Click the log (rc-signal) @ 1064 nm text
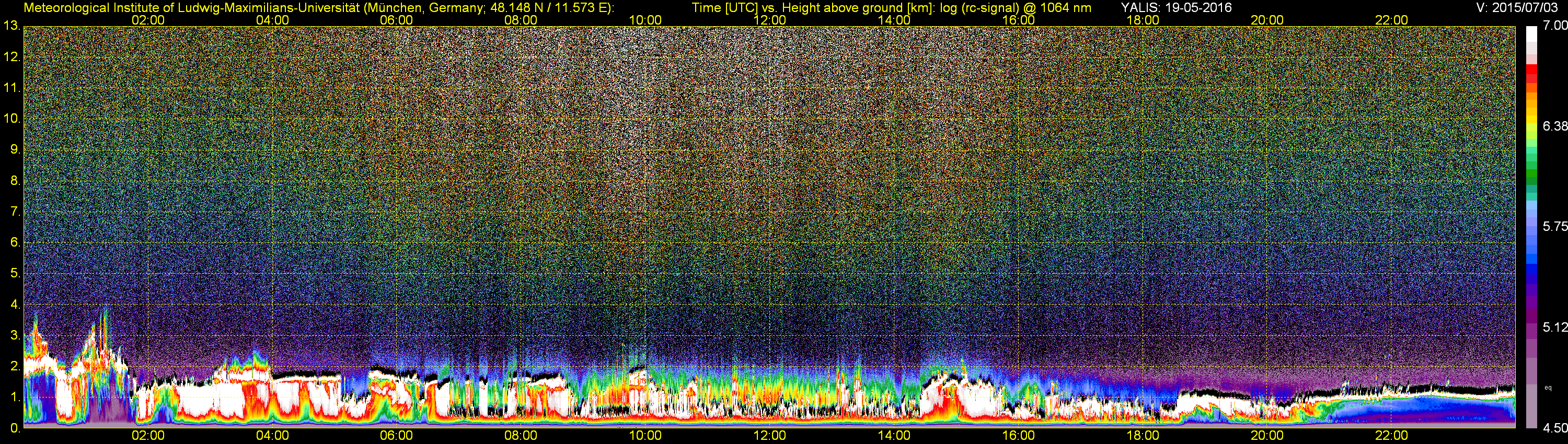The height and width of the screenshot is (444, 1568). tap(1016, 8)
